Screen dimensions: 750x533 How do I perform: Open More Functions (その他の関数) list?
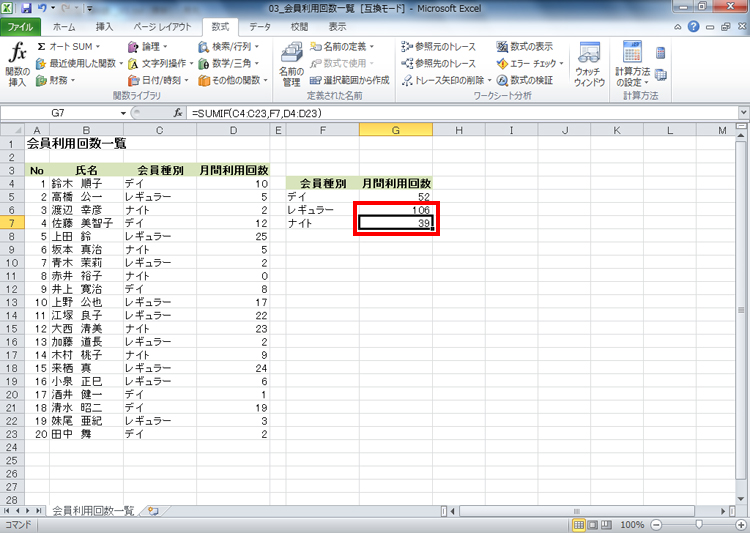[x=233, y=80]
